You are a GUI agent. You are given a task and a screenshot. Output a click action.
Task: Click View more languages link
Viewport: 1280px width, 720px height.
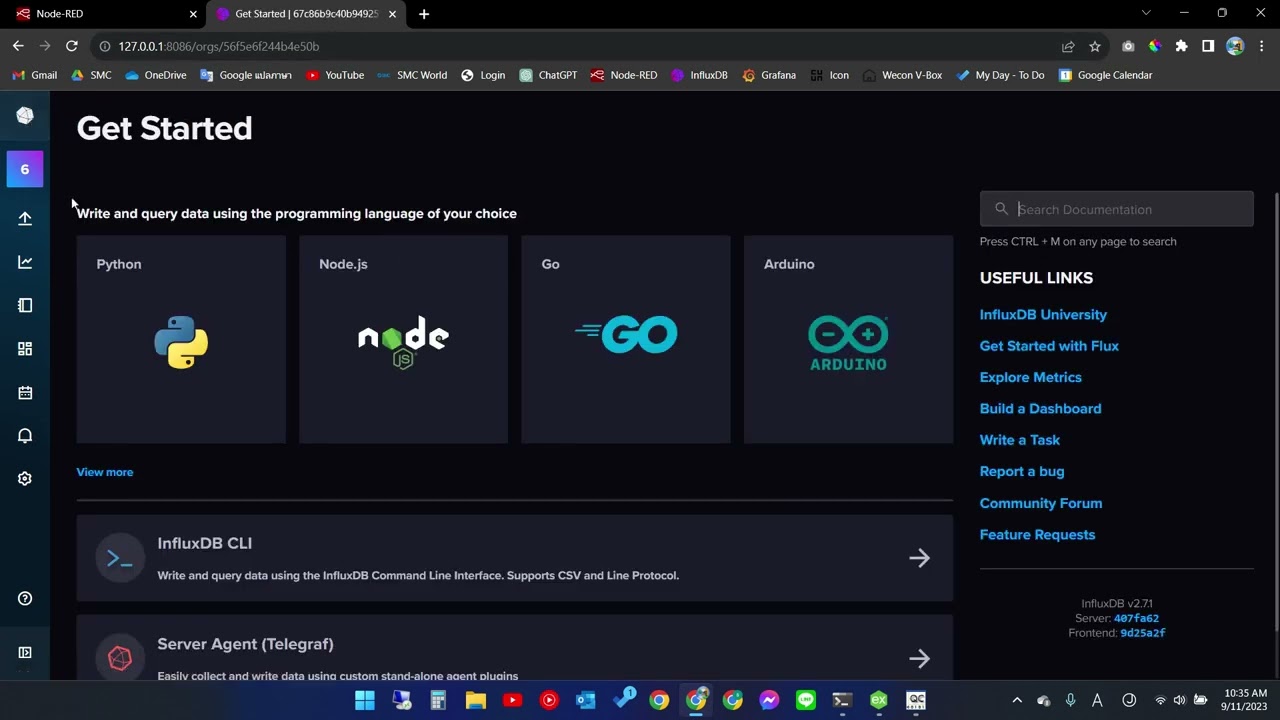click(x=105, y=472)
